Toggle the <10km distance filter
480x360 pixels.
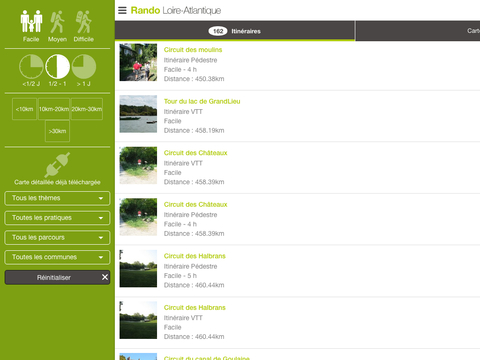click(x=24, y=109)
